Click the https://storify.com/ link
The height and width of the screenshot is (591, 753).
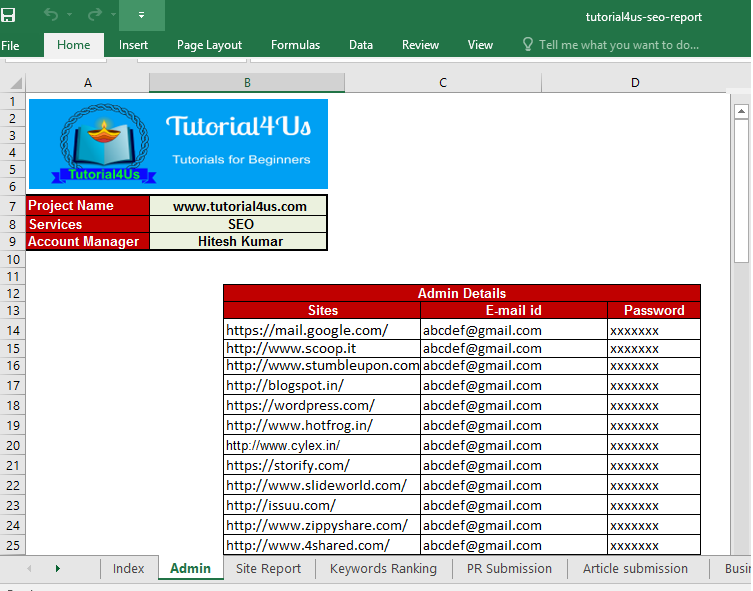[288, 465]
